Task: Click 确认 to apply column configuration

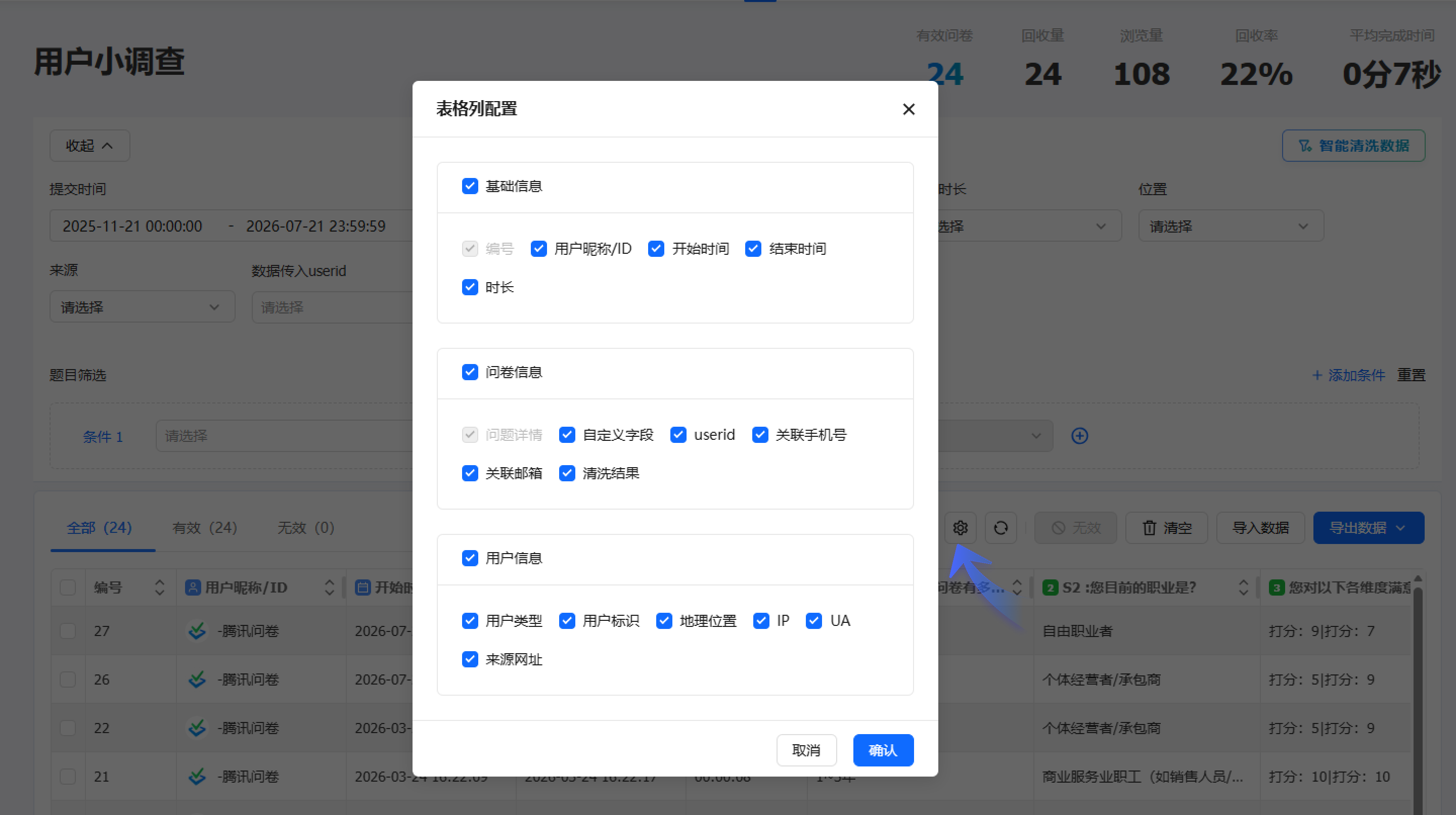Action: click(883, 750)
